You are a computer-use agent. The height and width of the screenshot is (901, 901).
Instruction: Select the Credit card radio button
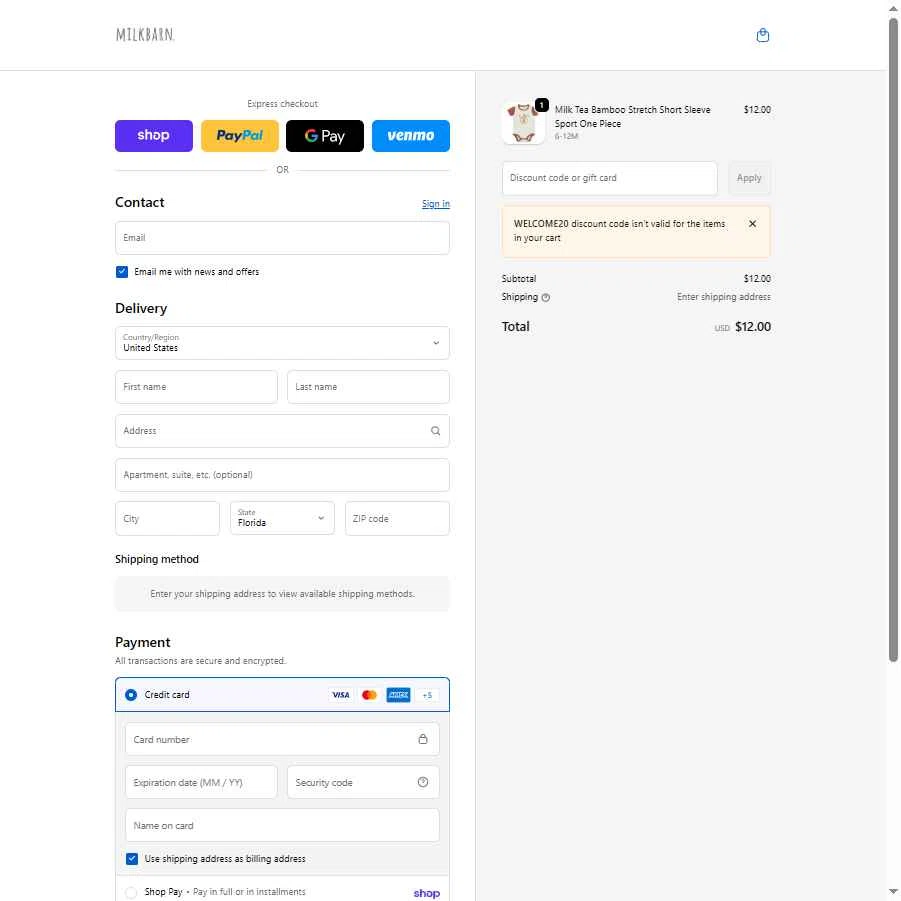(x=131, y=695)
